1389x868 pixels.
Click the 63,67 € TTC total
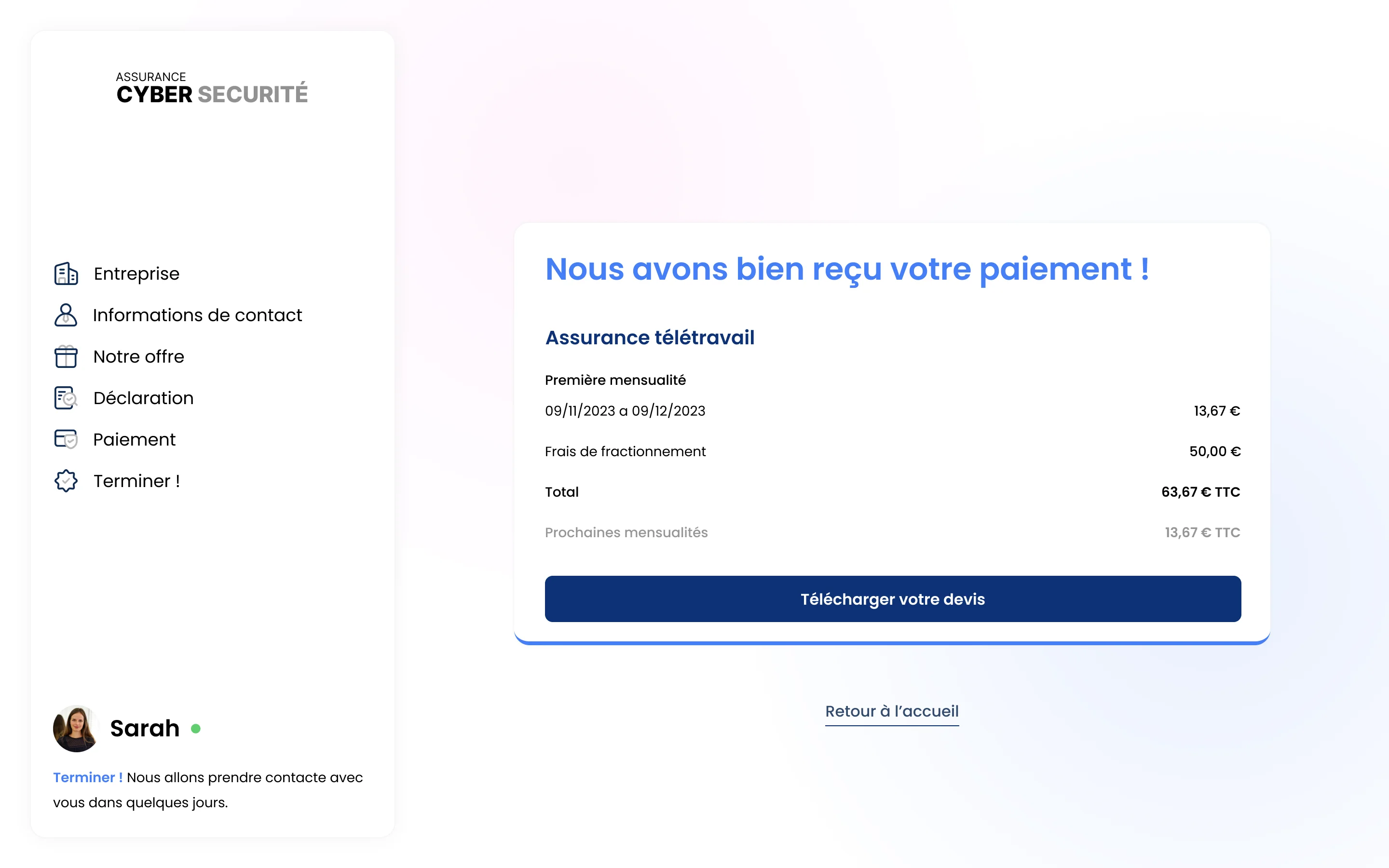click(x=1201, y=492)
